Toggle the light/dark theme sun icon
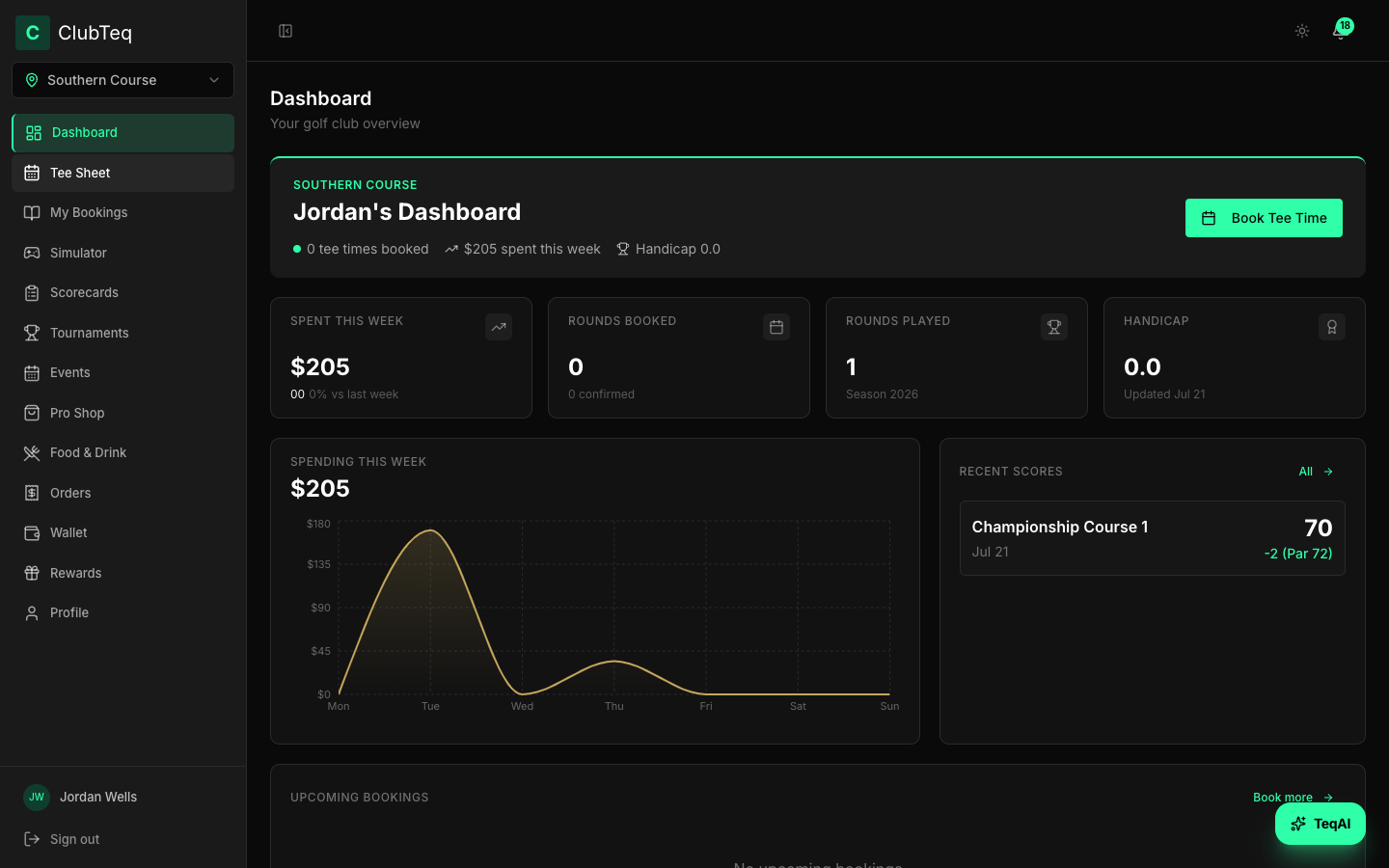 [x=1302, y=31]
